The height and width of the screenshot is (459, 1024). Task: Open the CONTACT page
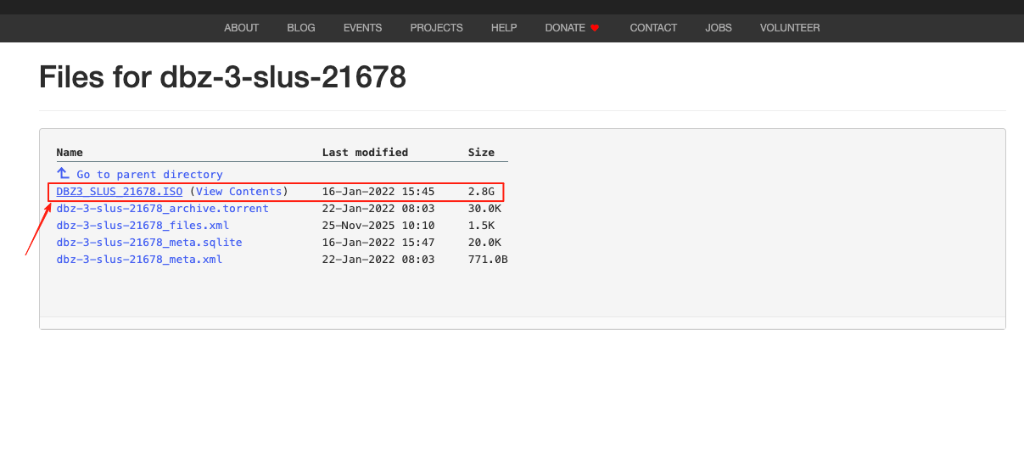pos(653,28)
